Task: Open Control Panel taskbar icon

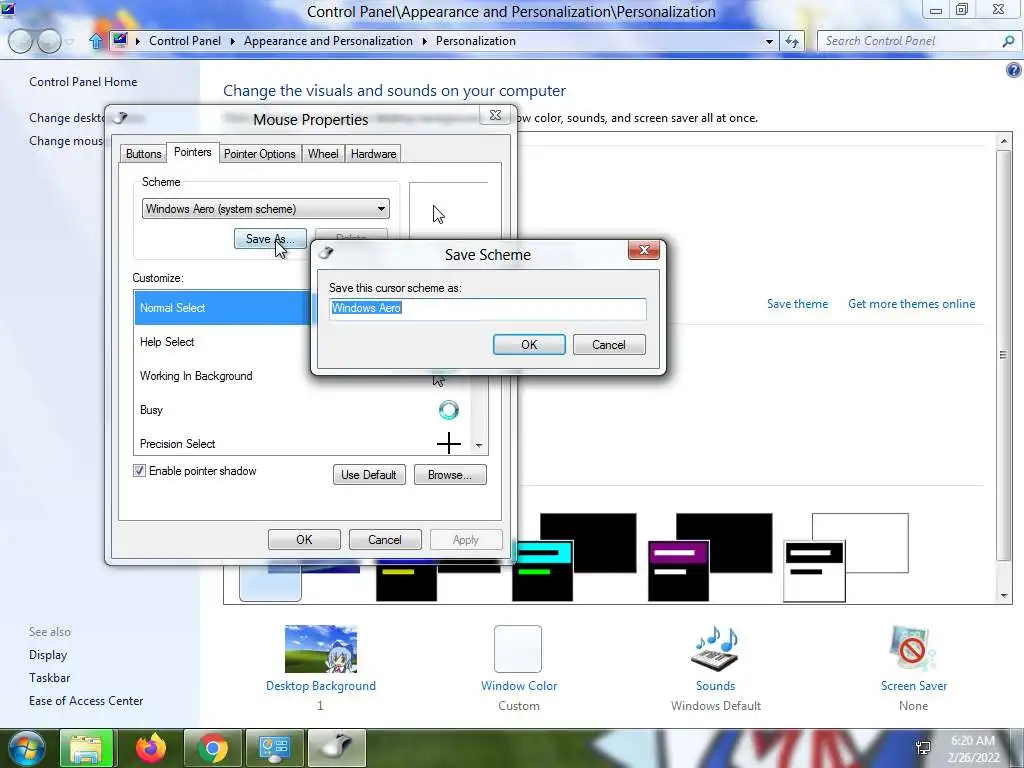Action: [274, 748]
